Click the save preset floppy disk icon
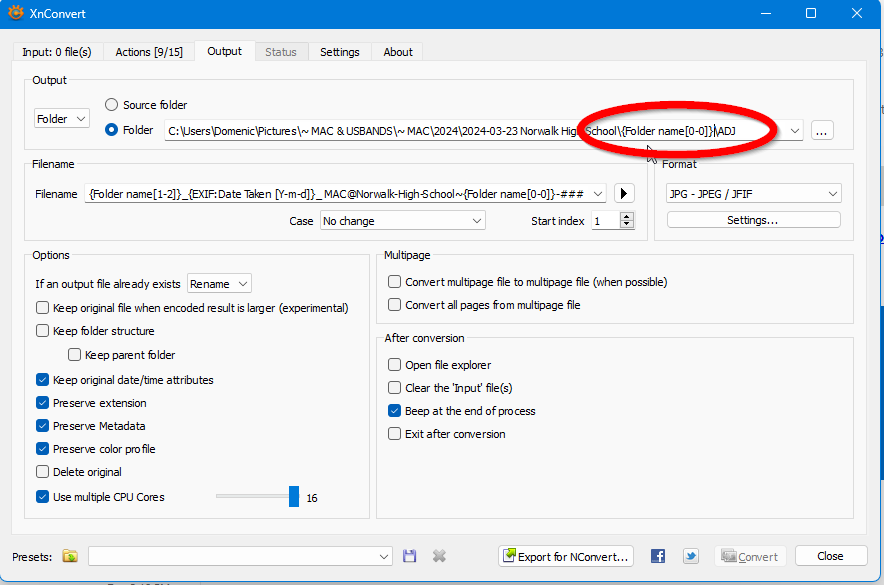Viewport: 884px width, 585px height. point(410,556)
